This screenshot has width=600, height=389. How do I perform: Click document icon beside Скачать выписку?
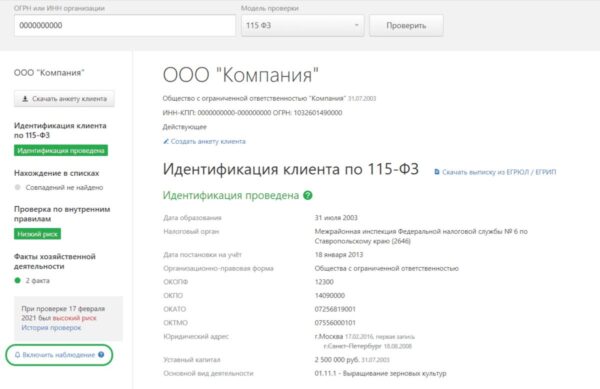437,172
